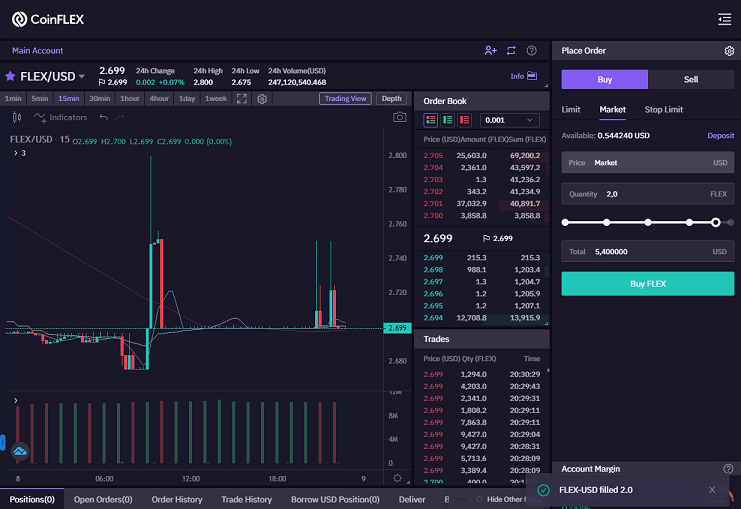Viewport: 741px width, 509px height.
Task: Follow the Deposit link
Action: click(x=720, y=136)
